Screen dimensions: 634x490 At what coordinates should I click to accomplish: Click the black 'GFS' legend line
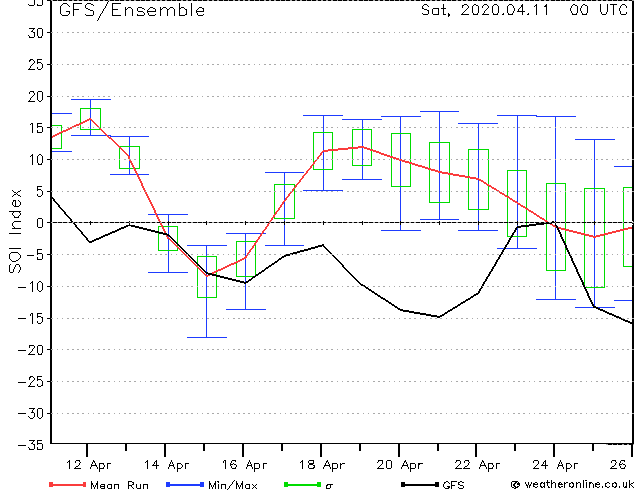coord(420,484)
